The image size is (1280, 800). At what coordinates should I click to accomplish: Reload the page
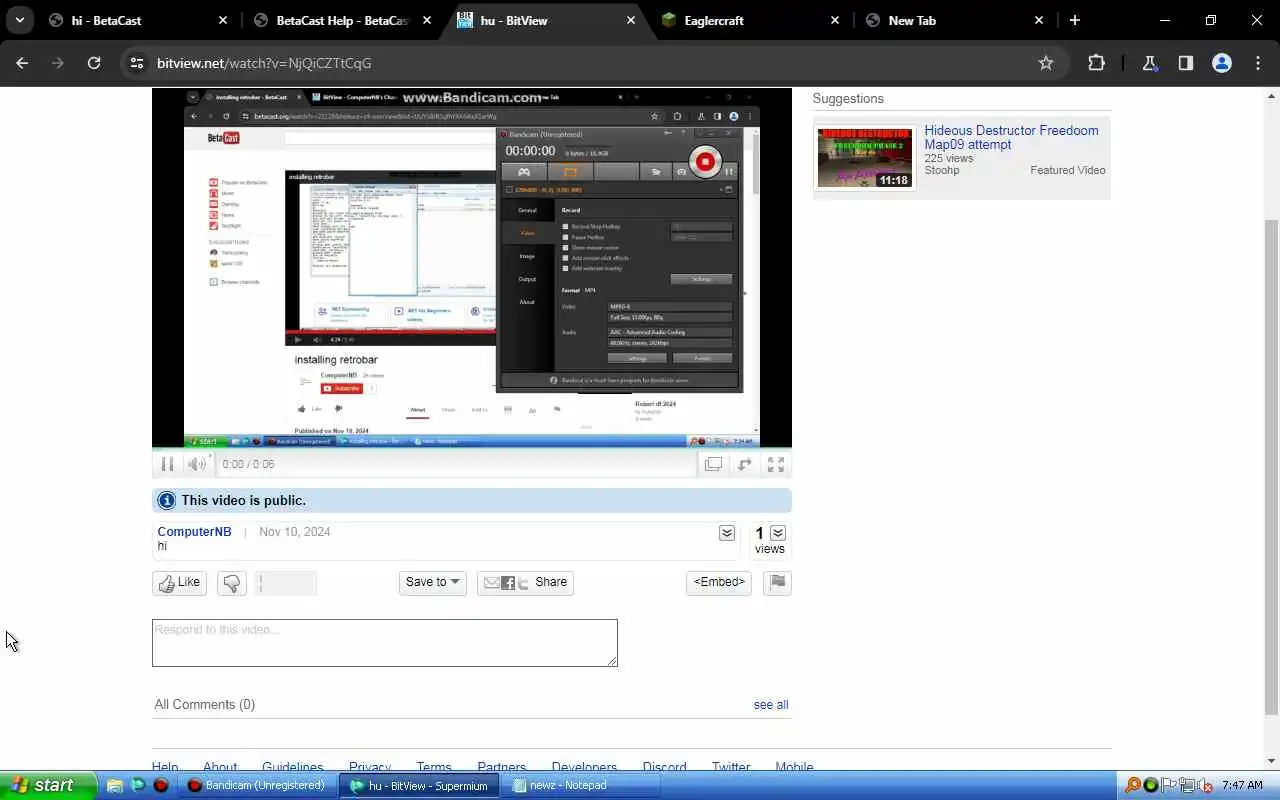point(94,63)
